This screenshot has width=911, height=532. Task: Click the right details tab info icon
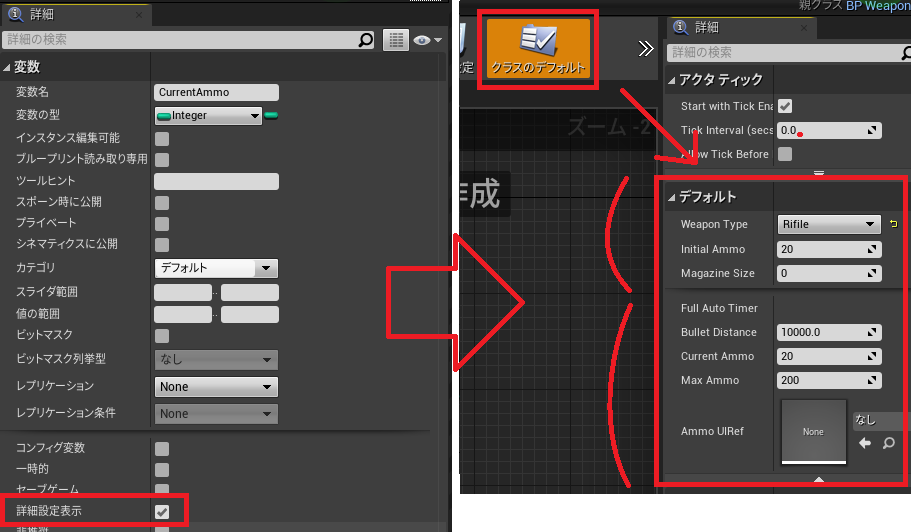tap(680, 27)
